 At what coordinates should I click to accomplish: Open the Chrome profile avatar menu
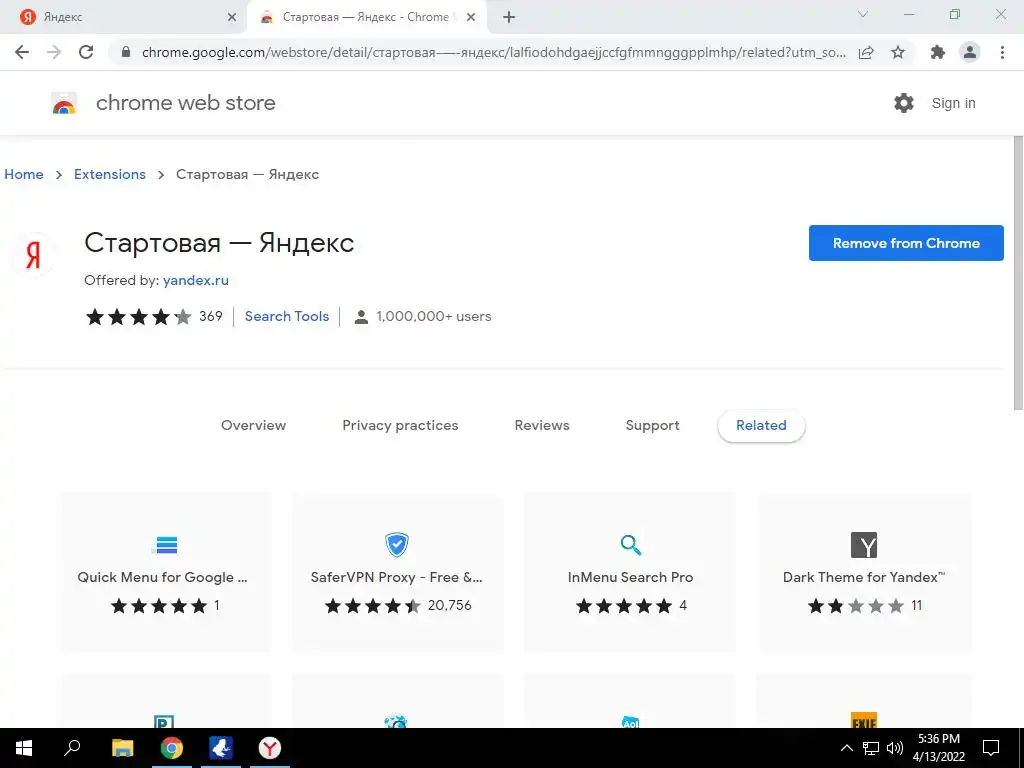pos(970,52)
